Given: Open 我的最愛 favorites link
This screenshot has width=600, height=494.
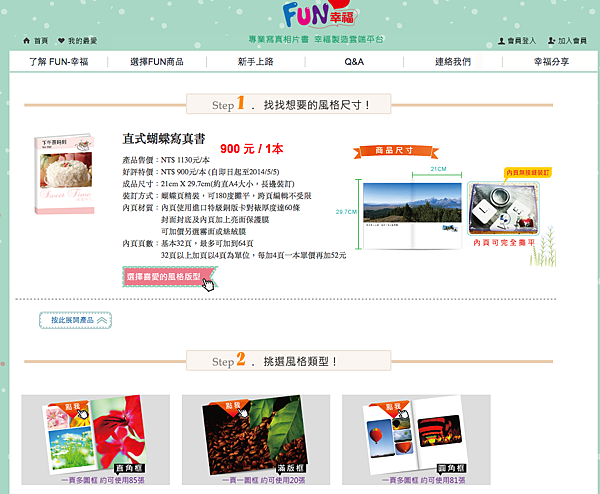Looking at the screenshot, I should pyautogui.click(x=83, y=41).
